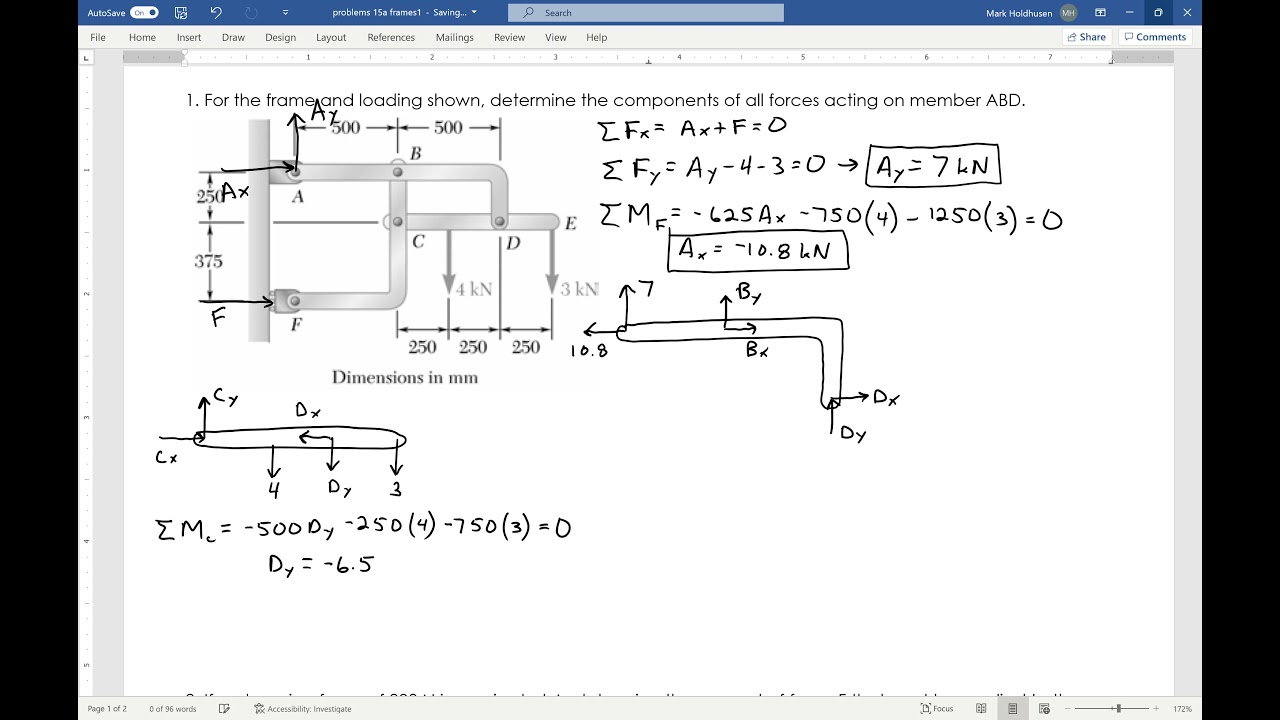The height and width of the screenshot is (720, 1280).
Task: Switch to Read Mode view
Action: coord(981,709)
